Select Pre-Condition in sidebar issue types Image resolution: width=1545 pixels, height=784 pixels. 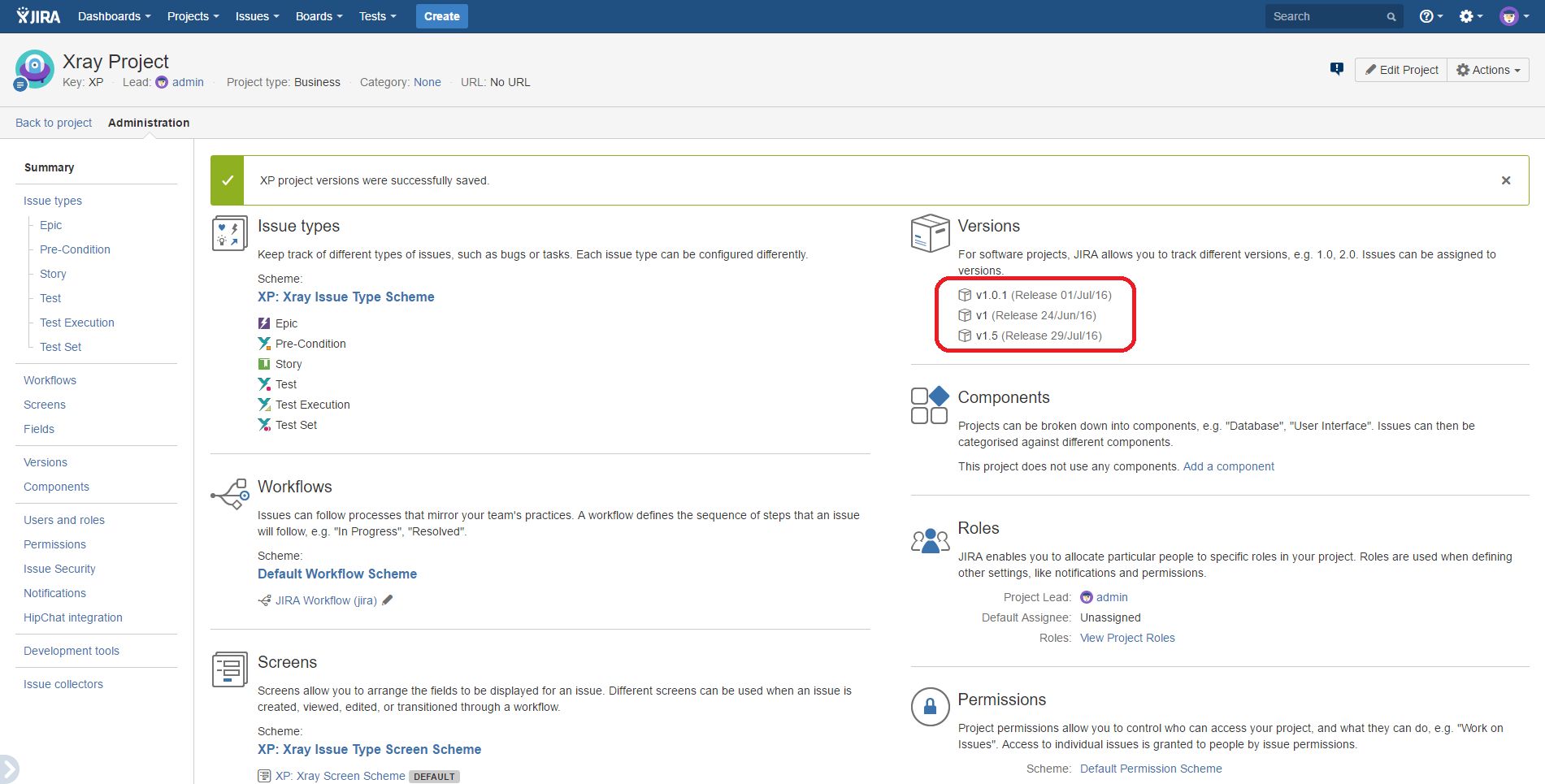[x=75, y=249]
